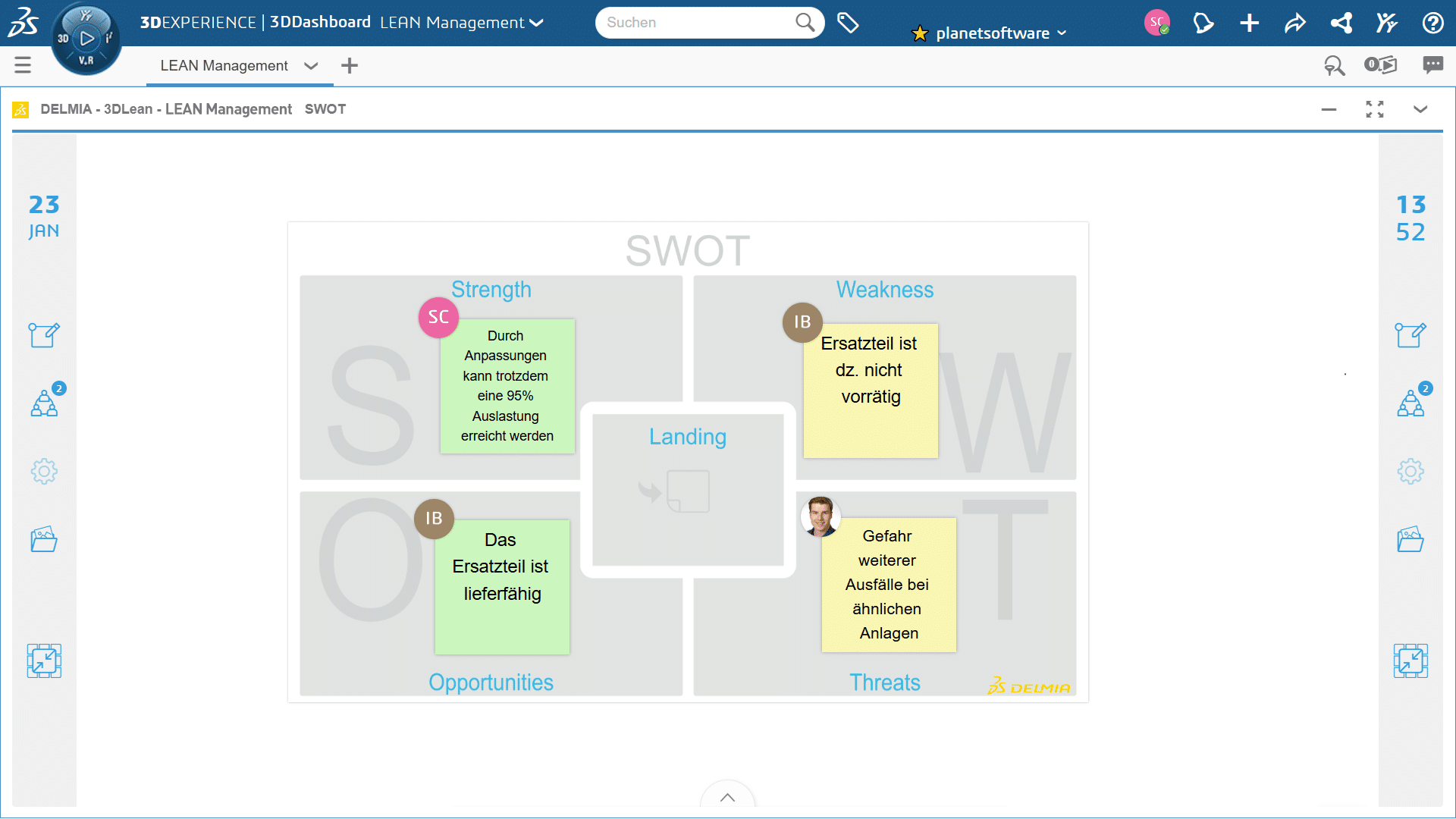Open the notifications bell in the top bar
The height and width of the screenshot is (819, 1456).
click(x=1203, y=23)
